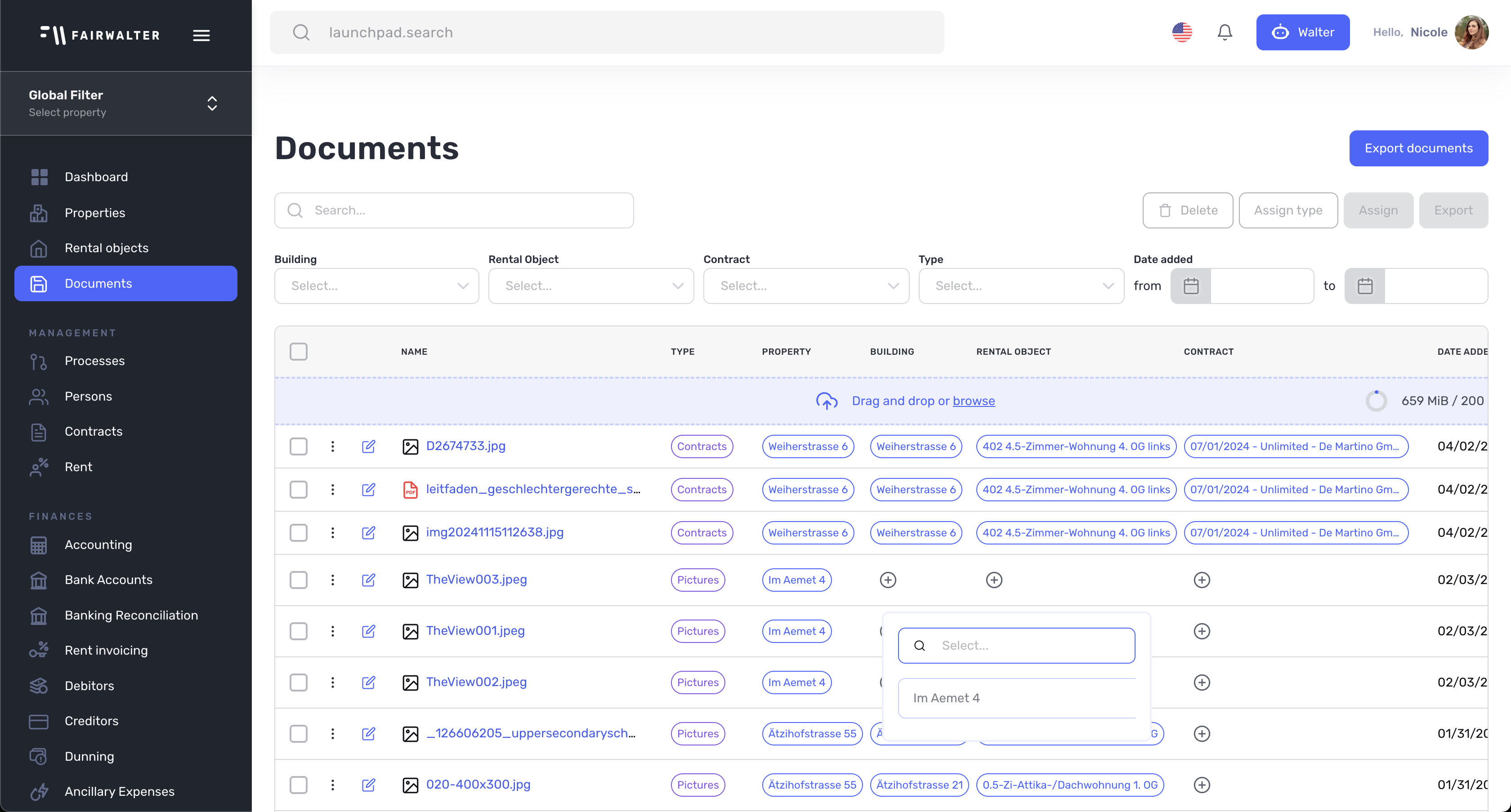Open the notifications bell
Image resolution: width=1511 pixels, height=812 pixels.
[x=1225, y=32]
